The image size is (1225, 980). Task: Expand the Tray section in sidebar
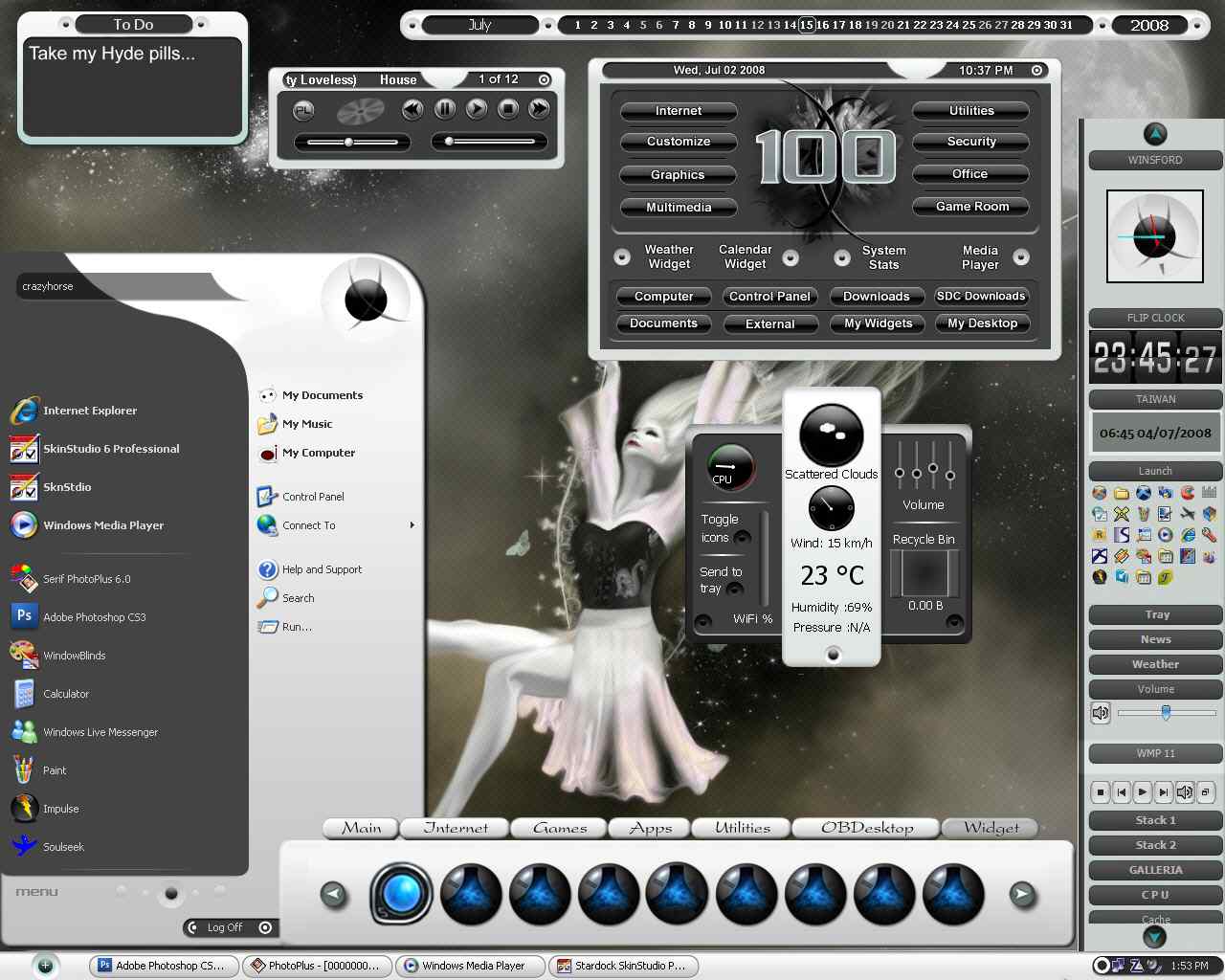tap(1156, 614)
